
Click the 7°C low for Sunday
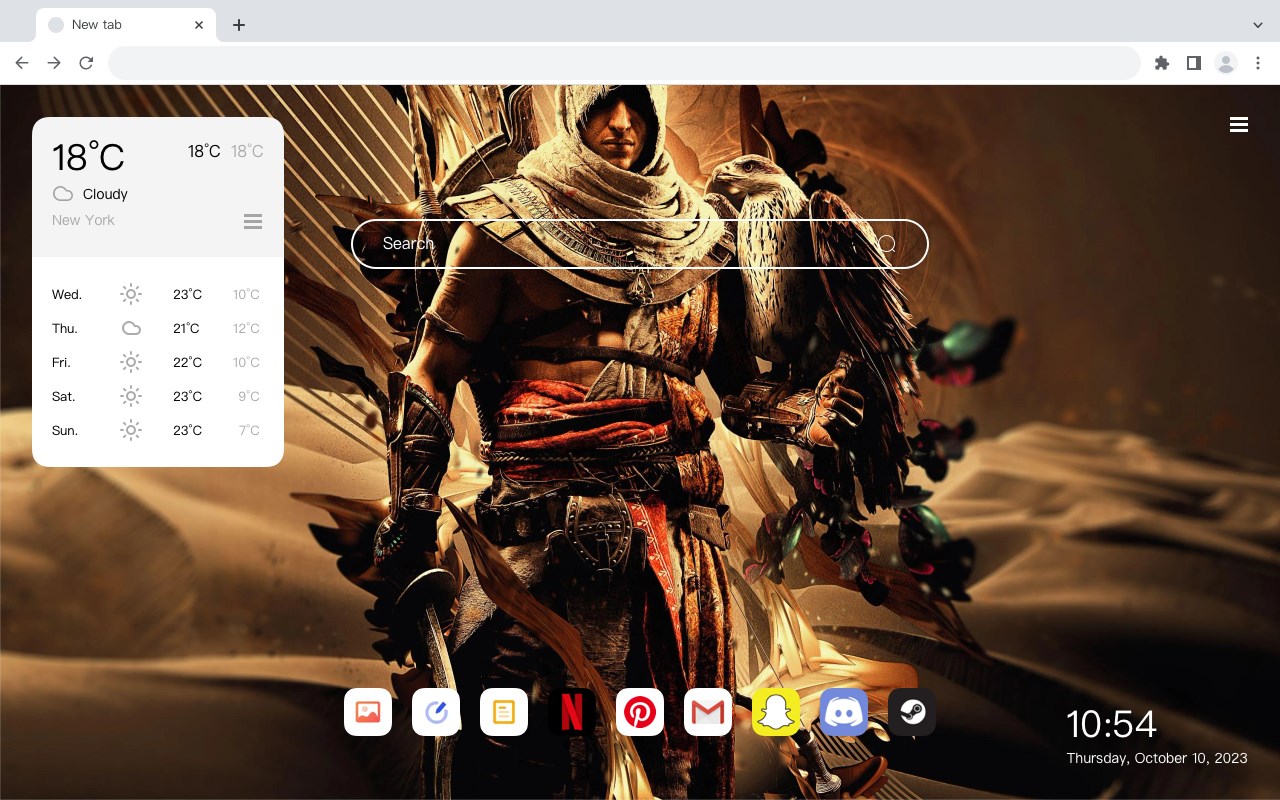[x=249, y=430]
